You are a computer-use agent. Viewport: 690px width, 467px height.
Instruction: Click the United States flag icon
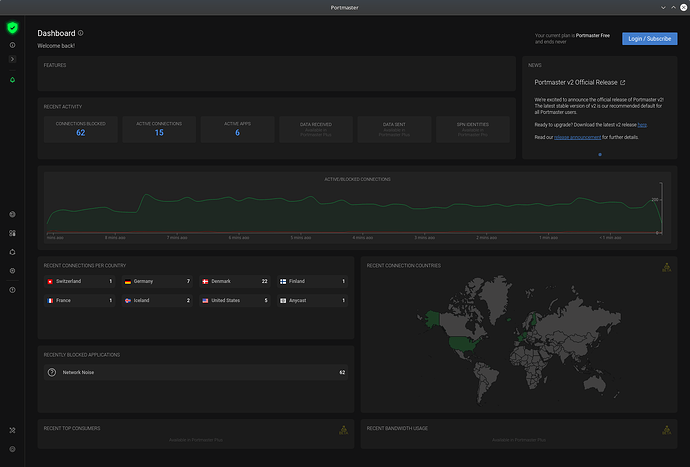(205, 301)
